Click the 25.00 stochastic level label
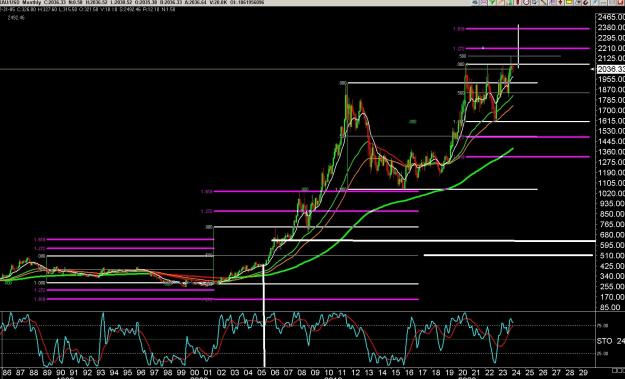The height and width of the screenshot is (379, 625). point(602,353)
